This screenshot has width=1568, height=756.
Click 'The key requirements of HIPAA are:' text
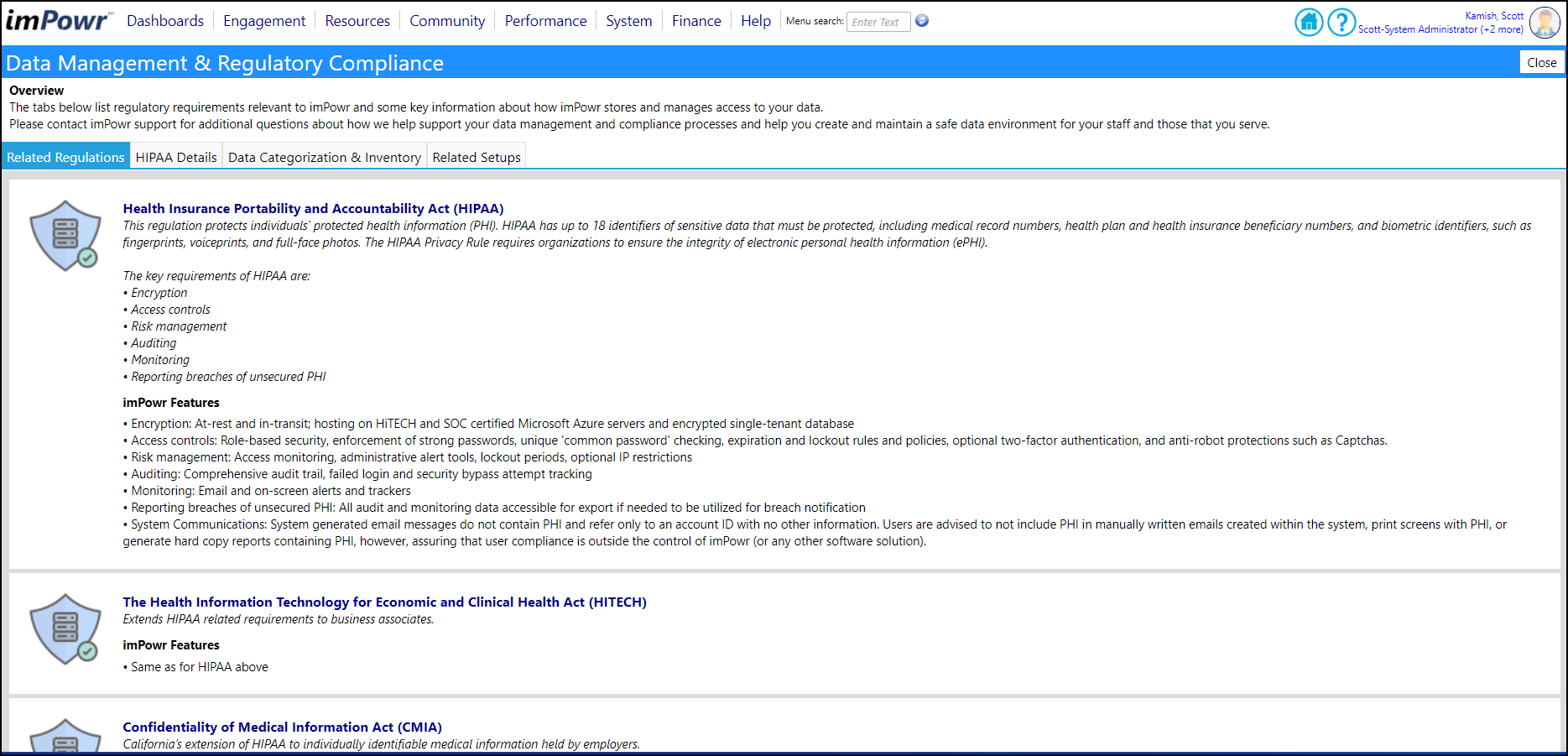pos(216,276)
